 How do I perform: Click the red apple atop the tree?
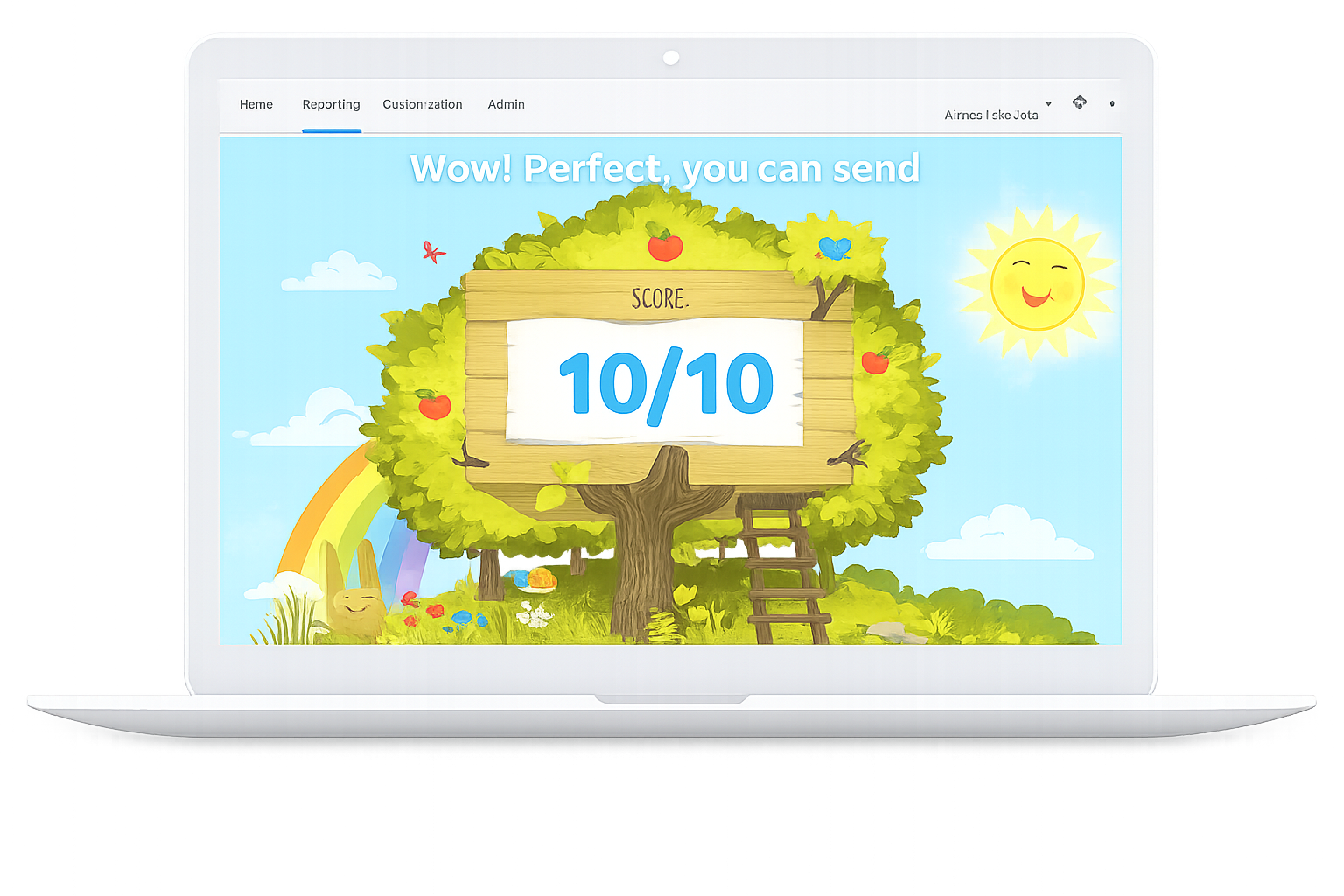(665, 243)
